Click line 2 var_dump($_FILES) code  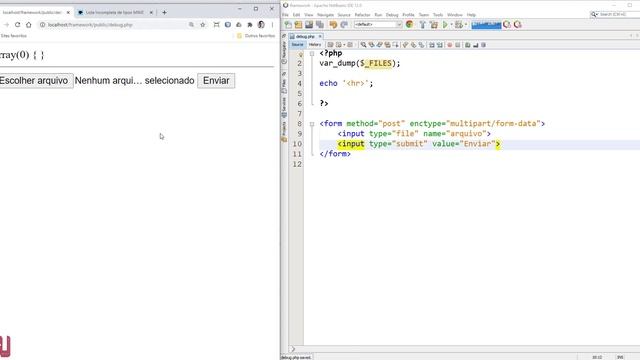[360, 63]
